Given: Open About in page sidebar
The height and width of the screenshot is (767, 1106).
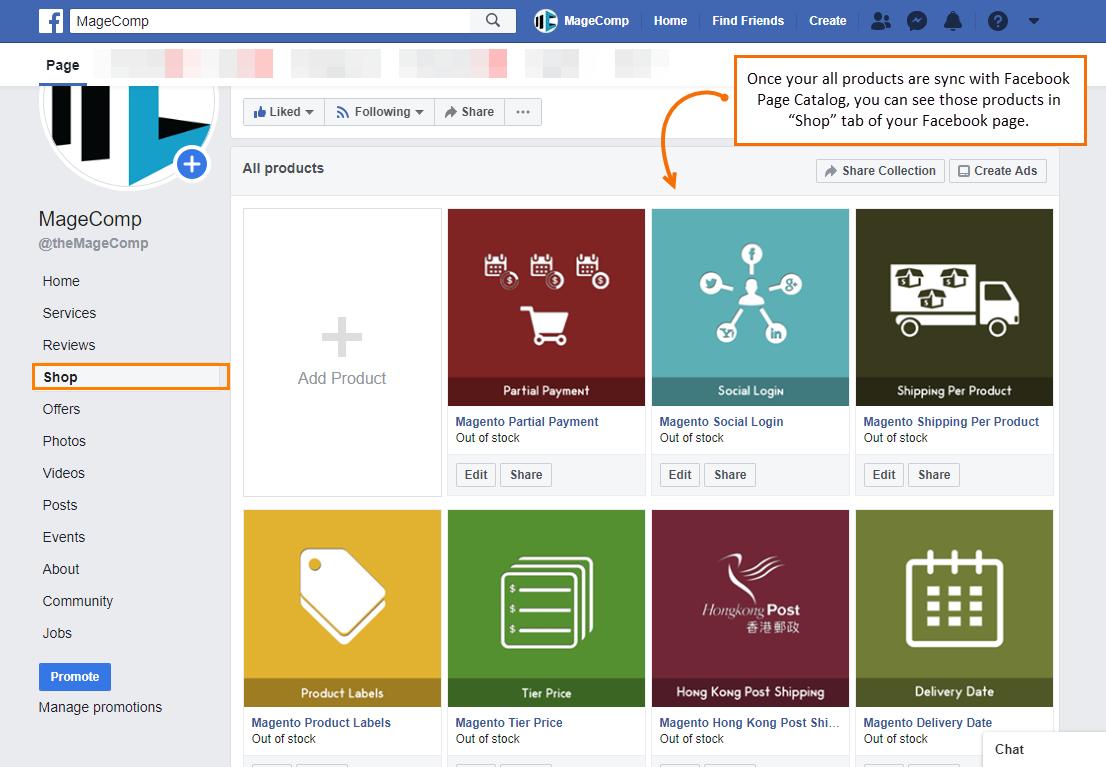Looking at the screenshot, I should point(61,569).
